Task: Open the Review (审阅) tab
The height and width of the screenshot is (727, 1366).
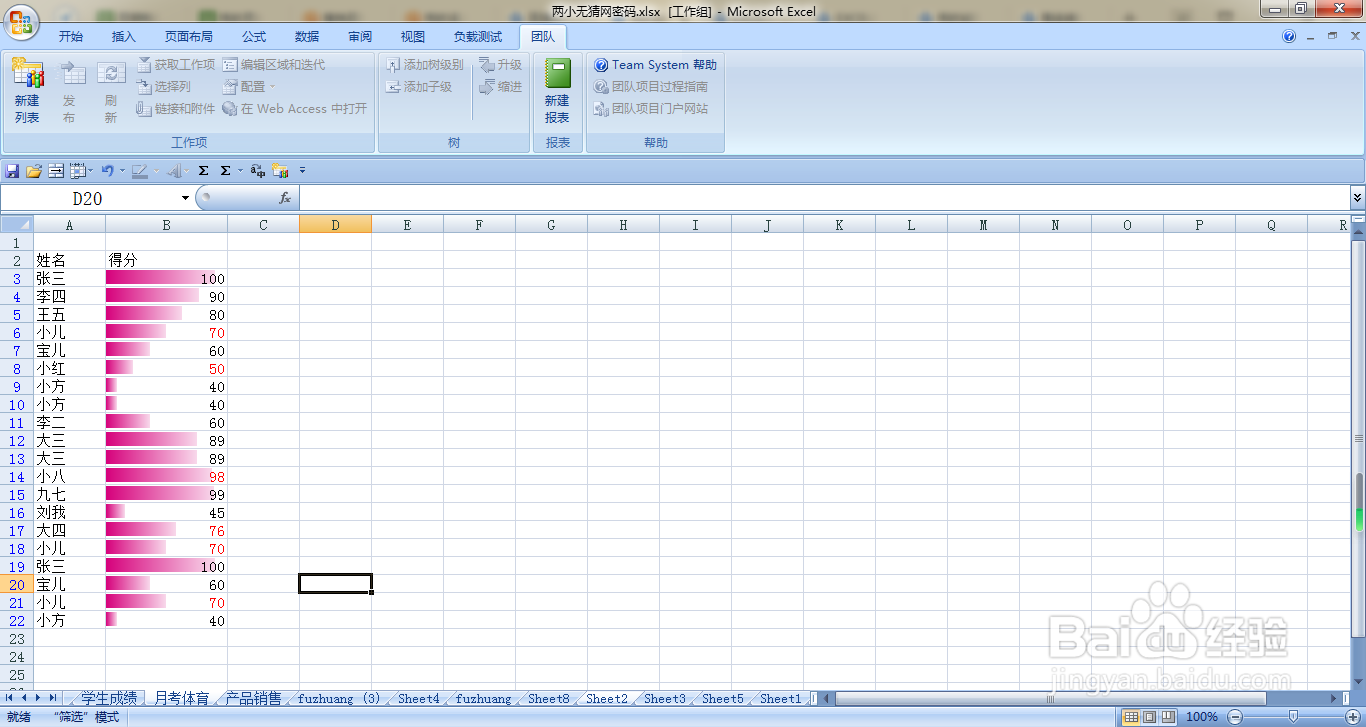Action: pyautogui.click(x=360, y=37)
